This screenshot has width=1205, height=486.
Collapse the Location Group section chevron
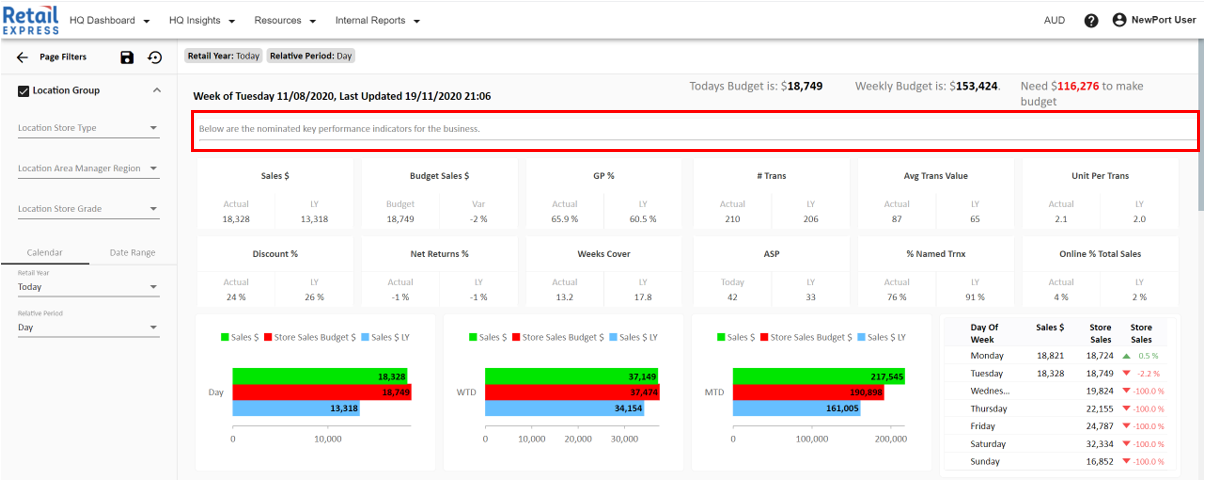pyautogui.click(x=156, y=91)
